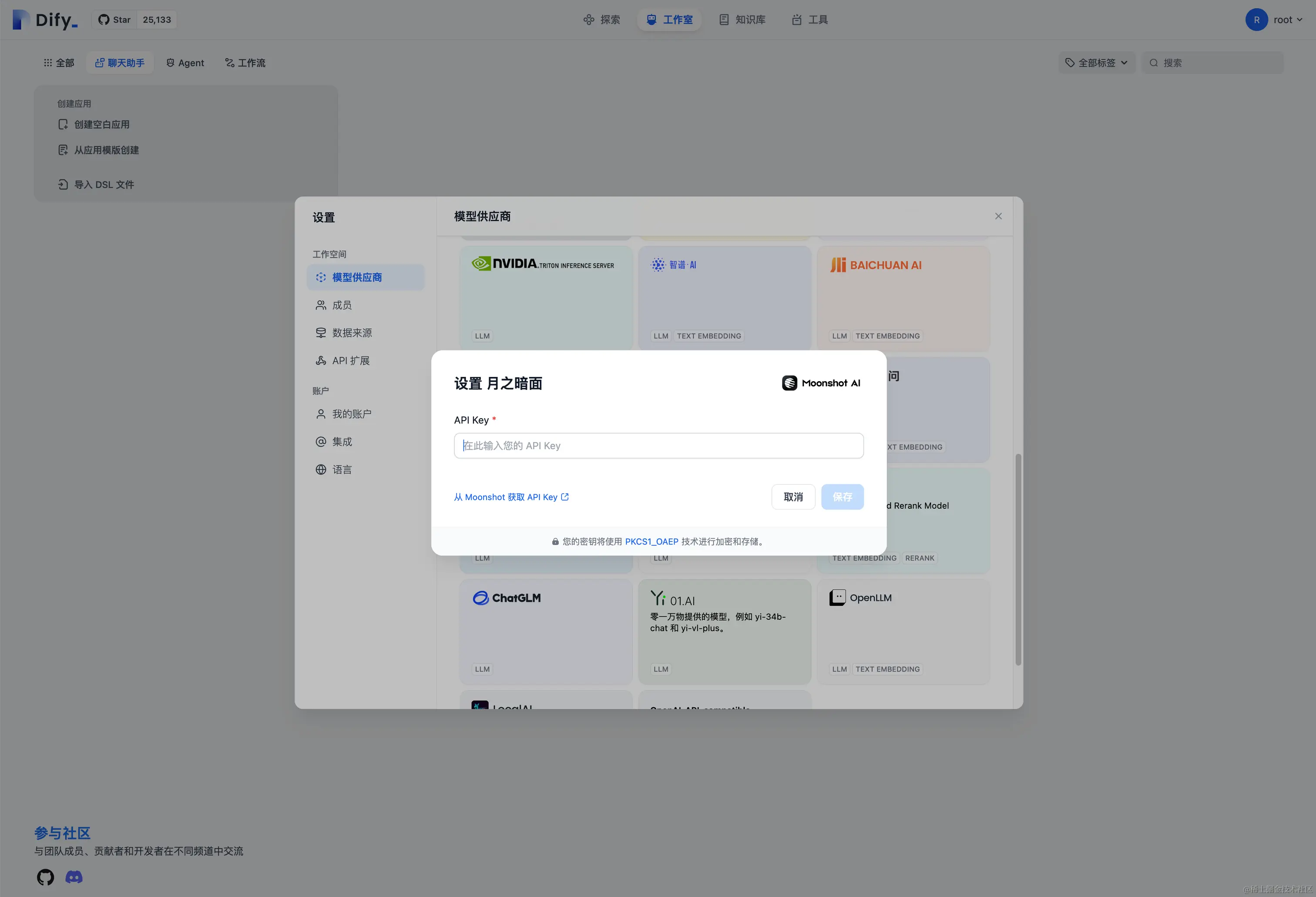Click the 保存 button
Image resolution: width=1316 pixels, height=897 pixels.
pyautogui.click(x=842, y=497)
